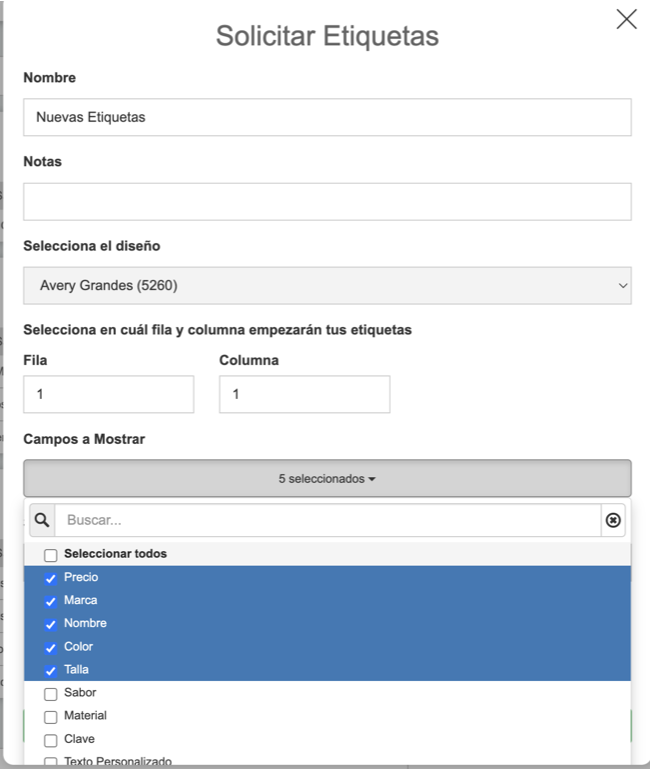Expand the 5 seleccionados dropdown
The image size is (651, 769).
pyautogui.click(x=327, y=478)
